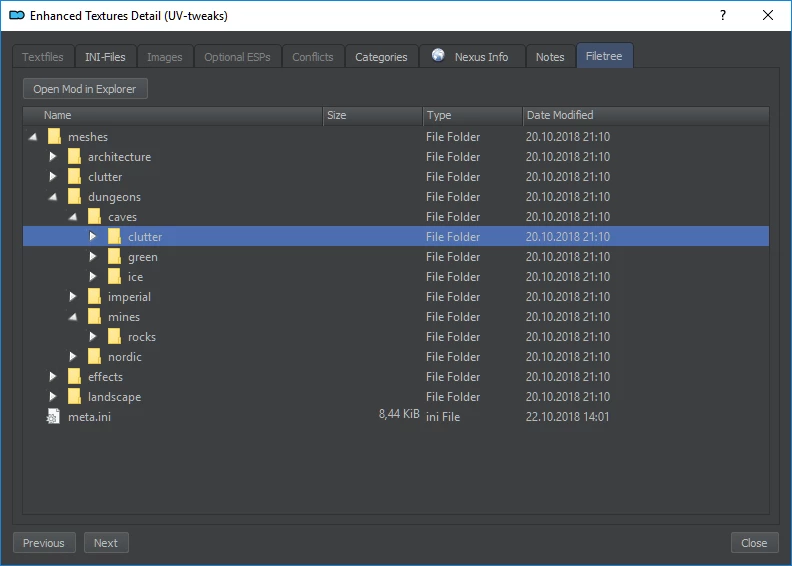Select the mines folder name

point(124,317)
